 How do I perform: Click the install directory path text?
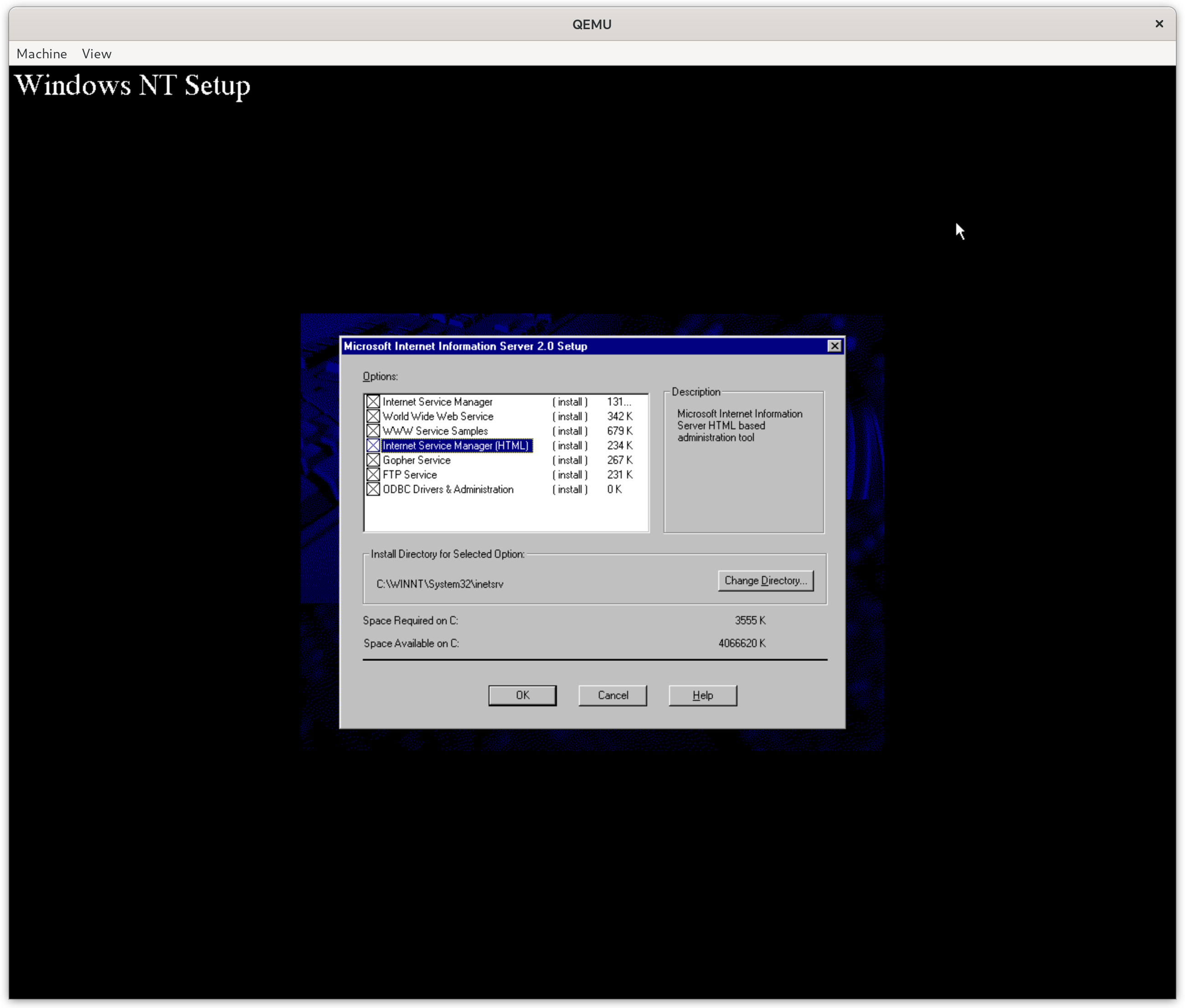(x=439, y=584)
